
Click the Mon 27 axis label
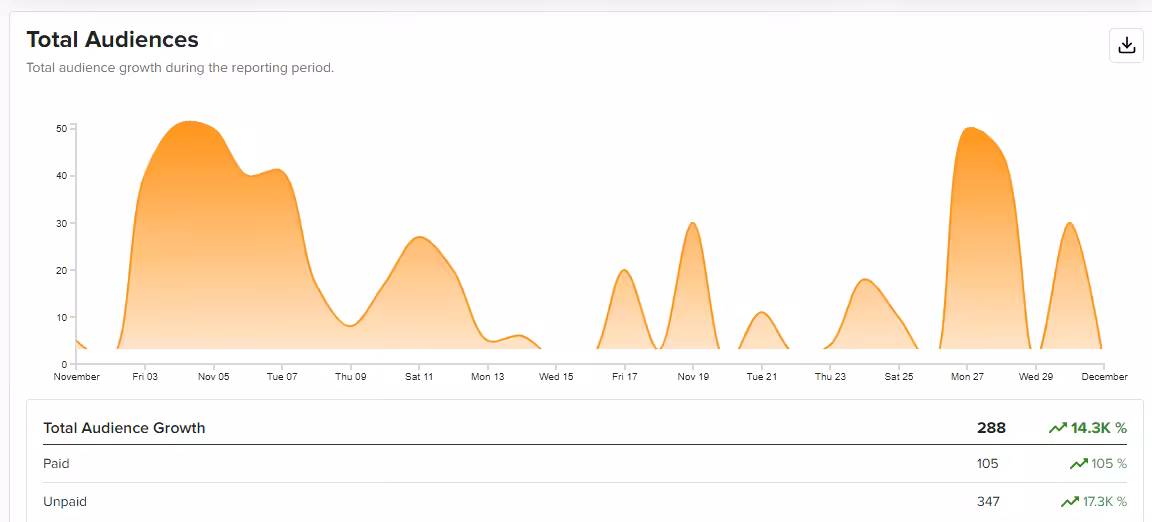[967, 376]
